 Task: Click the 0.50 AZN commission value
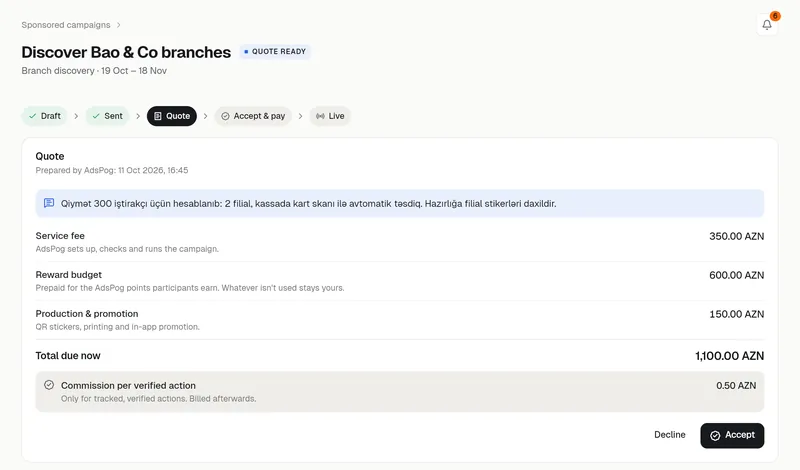[x=736, y=385]
